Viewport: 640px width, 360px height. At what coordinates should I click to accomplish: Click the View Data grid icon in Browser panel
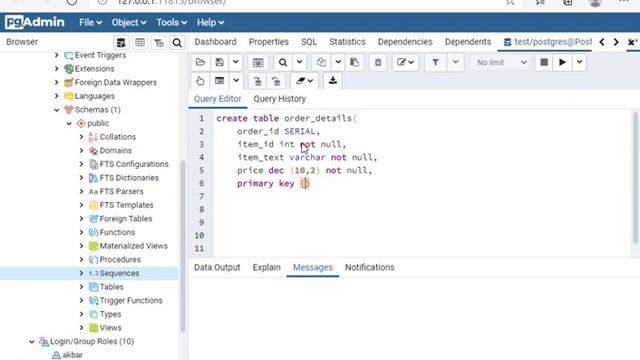point(140,42)
